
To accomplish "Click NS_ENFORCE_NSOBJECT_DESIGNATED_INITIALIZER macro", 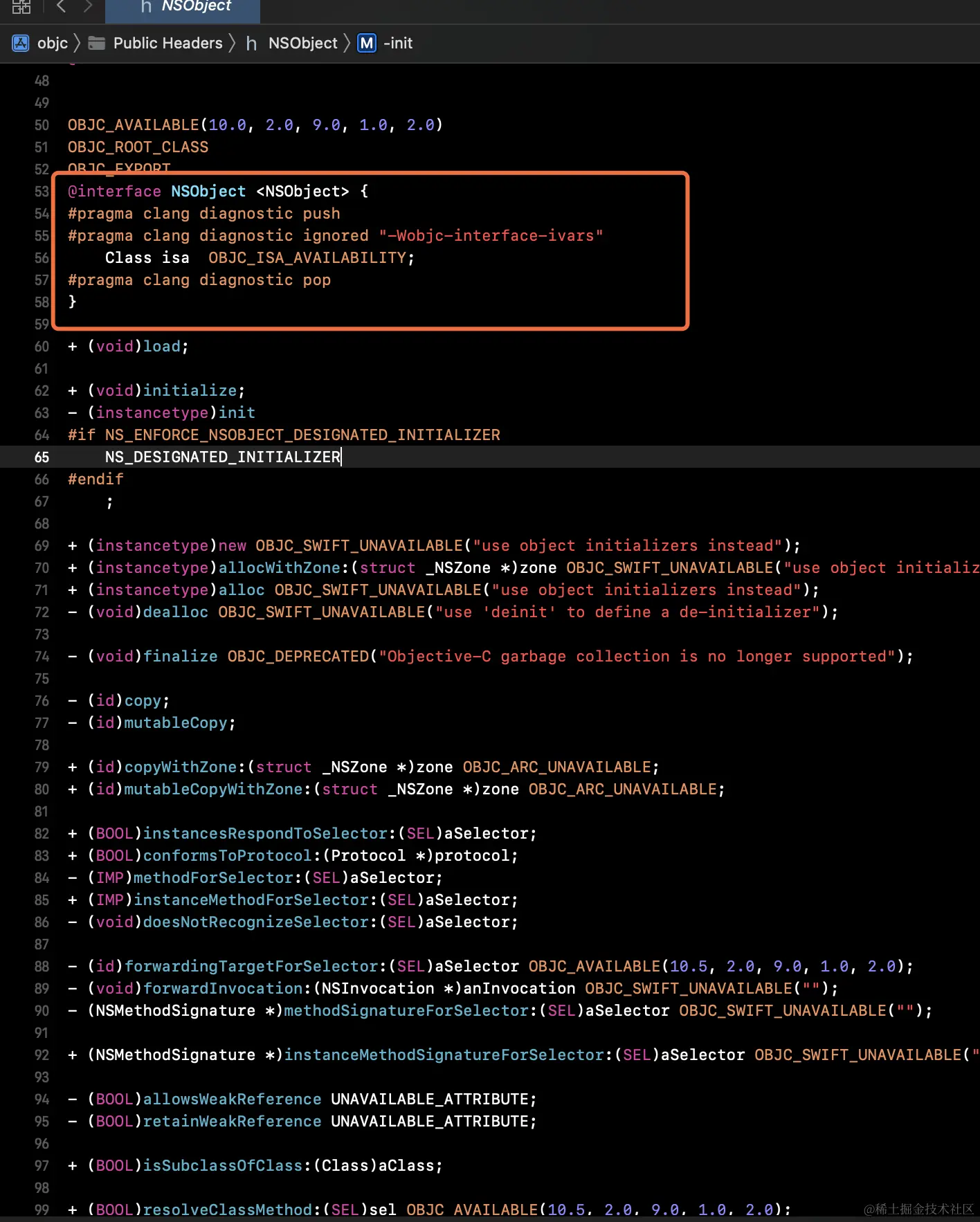I will pos(302,435).
